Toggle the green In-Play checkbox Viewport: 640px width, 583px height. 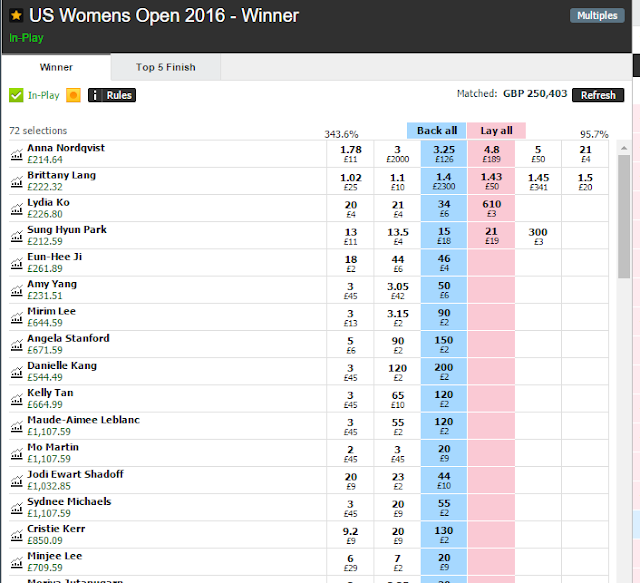(x=16, y=95)
